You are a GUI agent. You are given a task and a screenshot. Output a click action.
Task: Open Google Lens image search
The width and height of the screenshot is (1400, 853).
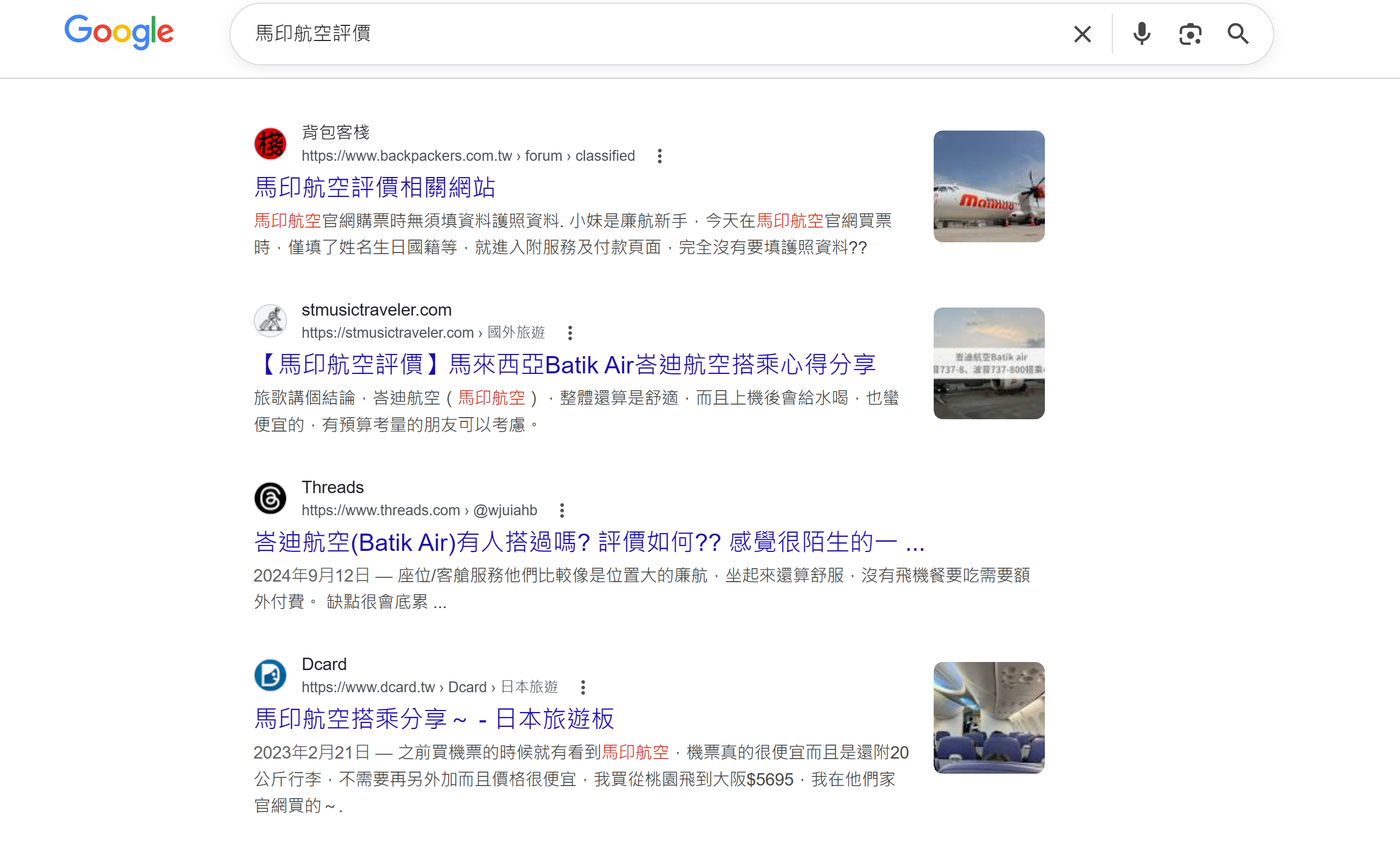tap(1189, 34)
